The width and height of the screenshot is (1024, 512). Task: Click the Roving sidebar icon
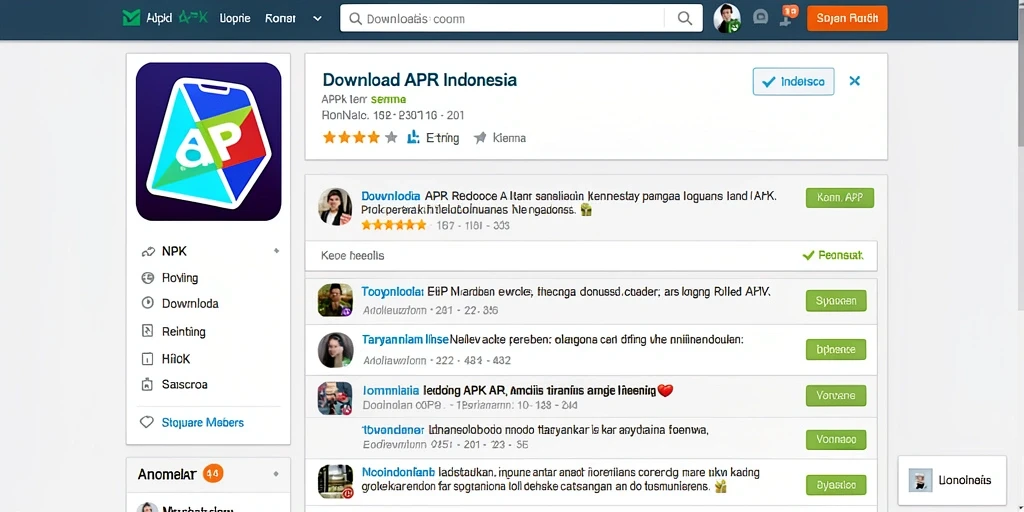click(148, 278)
